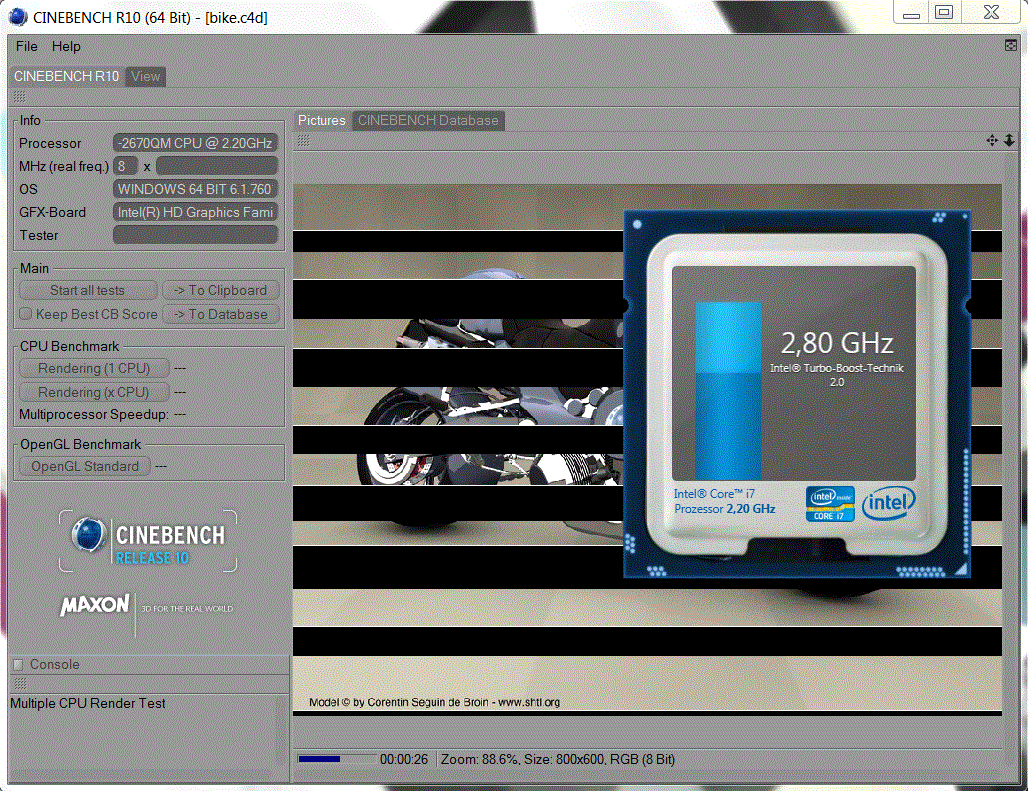The image size is (1028, 791).
Task: Click the MHz core count field showing 8
Action: (x=125, y=166)
